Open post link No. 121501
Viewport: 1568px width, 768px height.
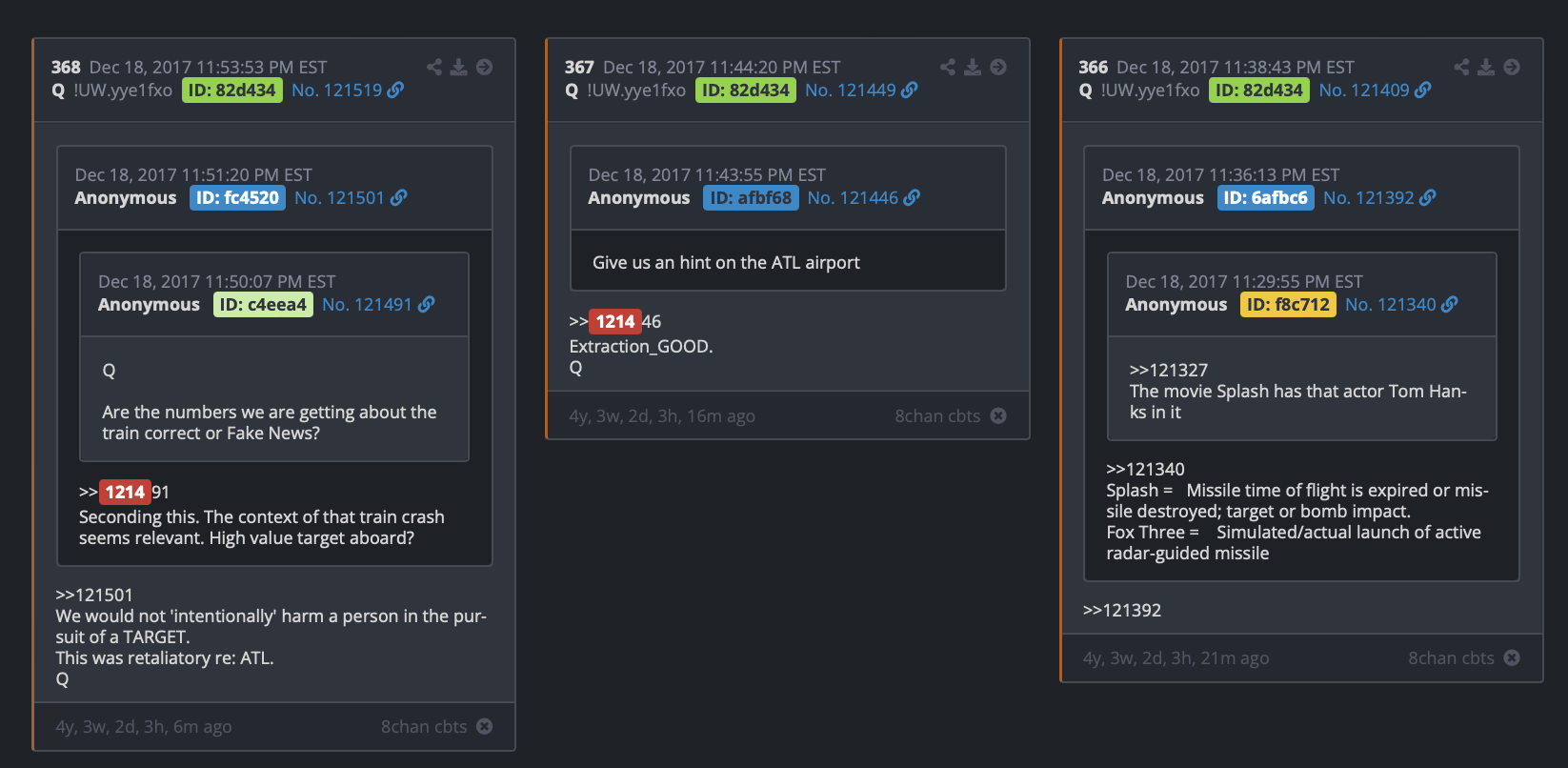339,197
